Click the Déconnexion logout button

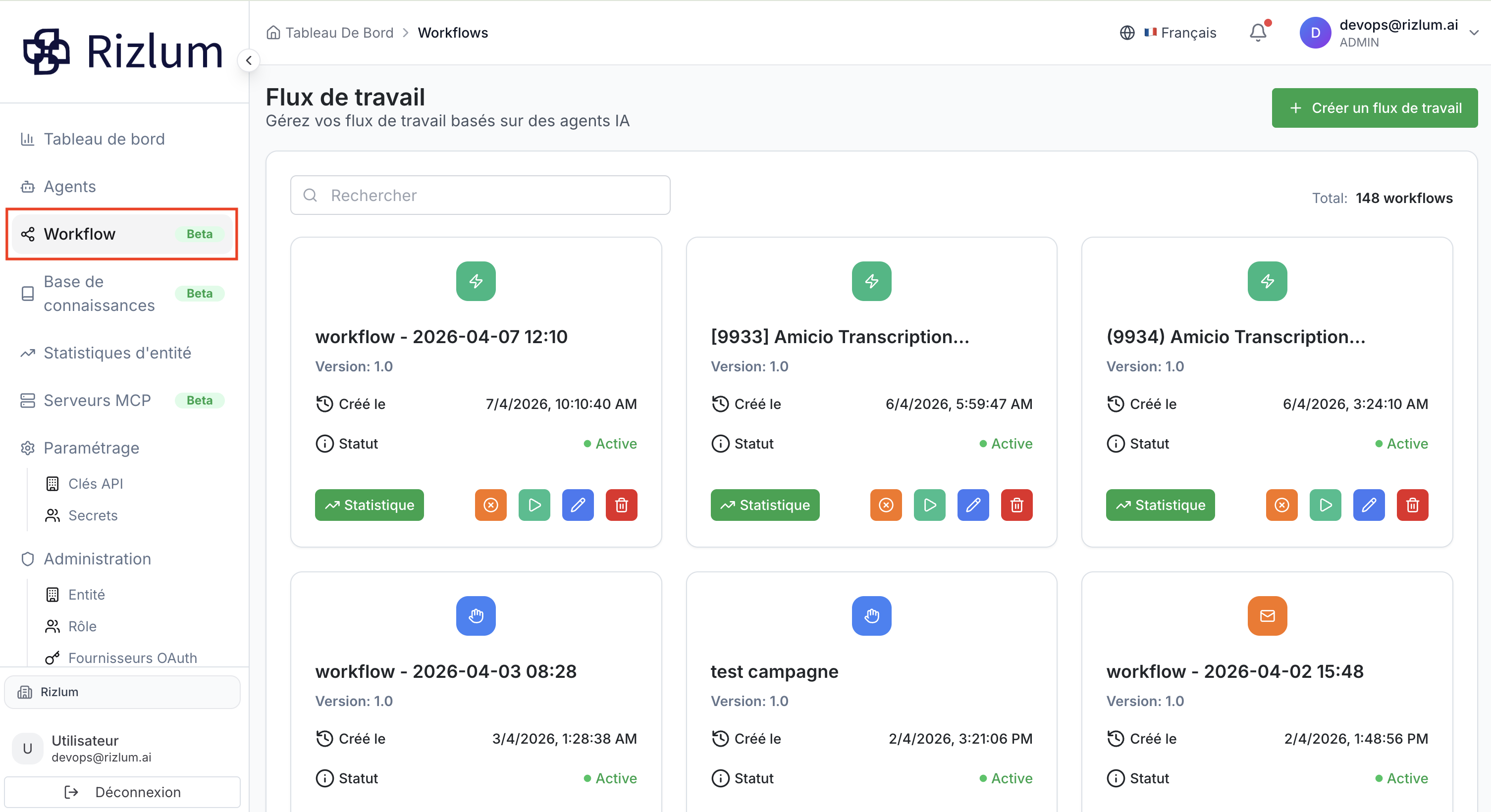[121, 792]
